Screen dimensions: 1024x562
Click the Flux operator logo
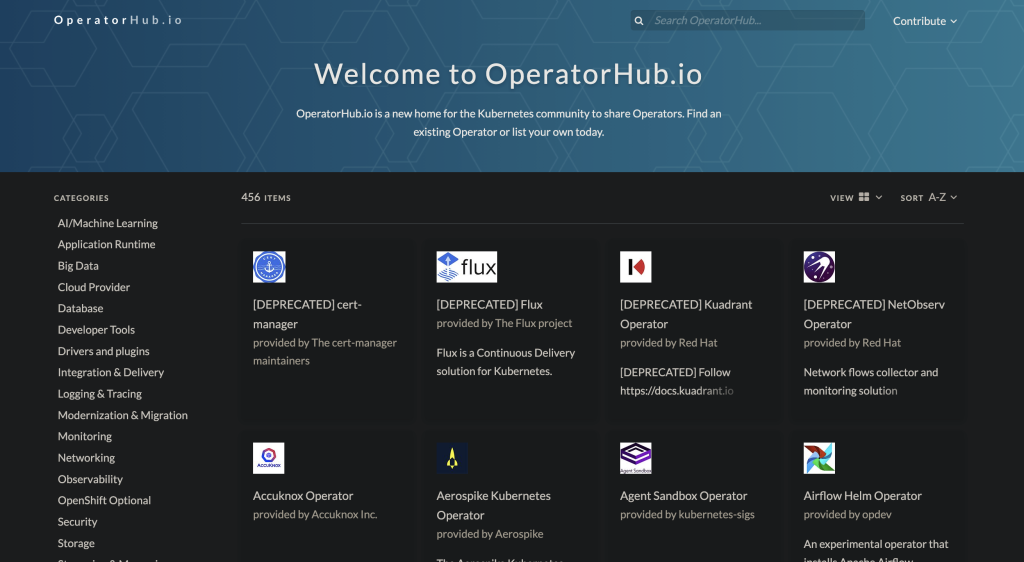pyautogui.click(x=466, y=267)
